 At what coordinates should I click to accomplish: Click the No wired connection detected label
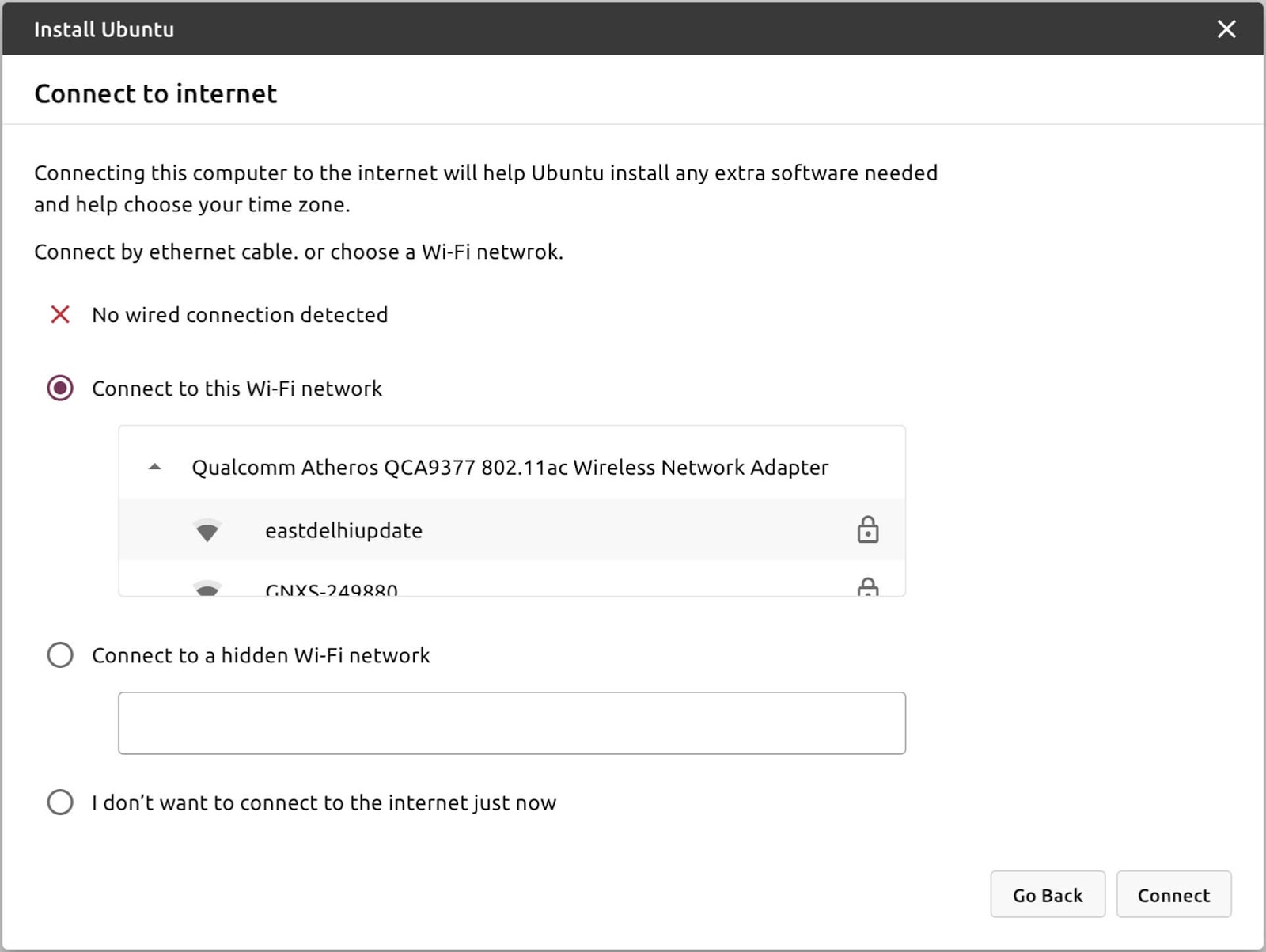point(240,314)
